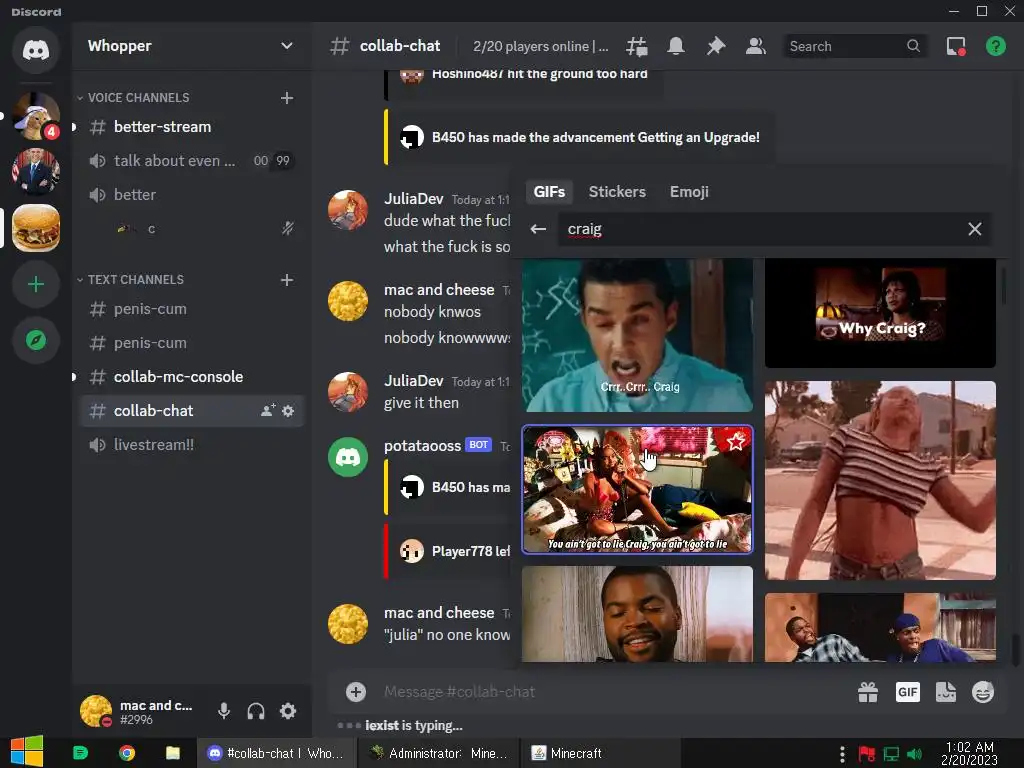Create a new voice channel
Viewport: 1024px width, 768px height.
(287, 98)
